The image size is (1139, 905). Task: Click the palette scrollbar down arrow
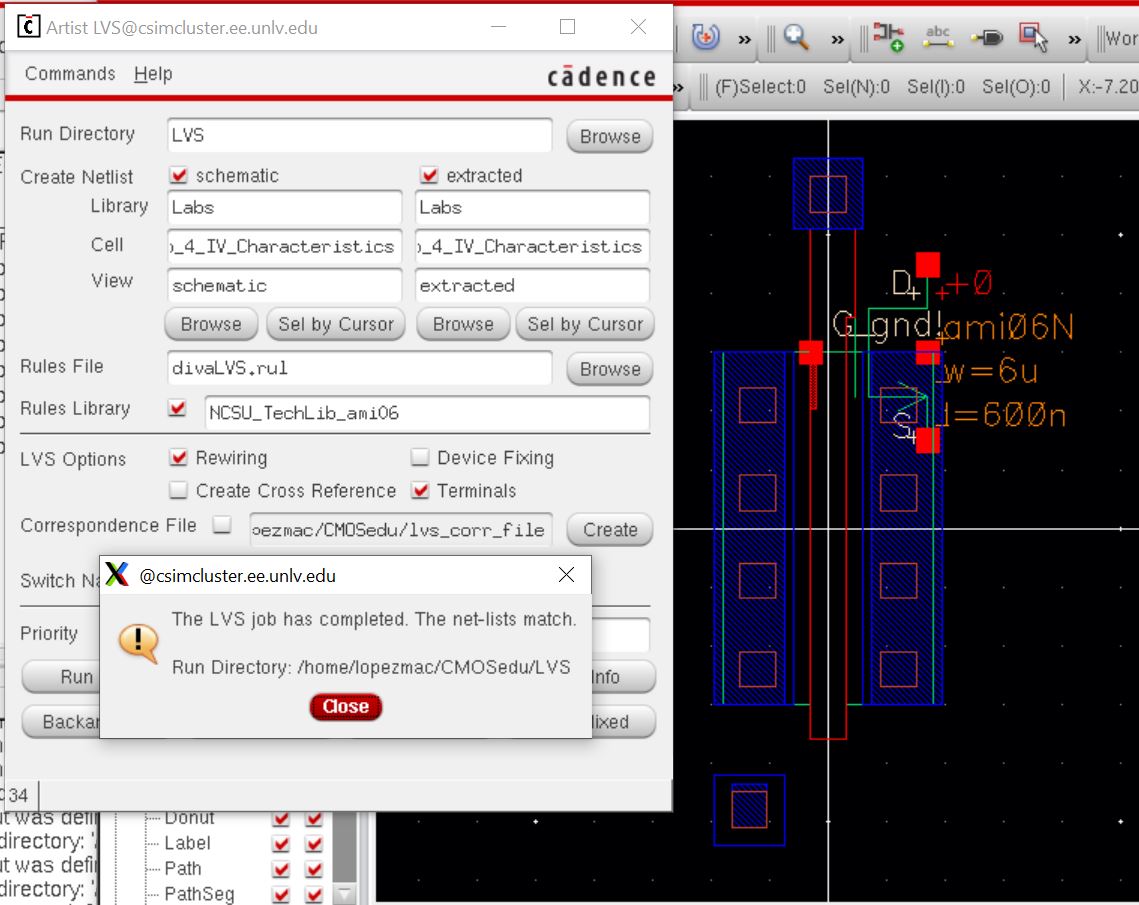point(344,893)
